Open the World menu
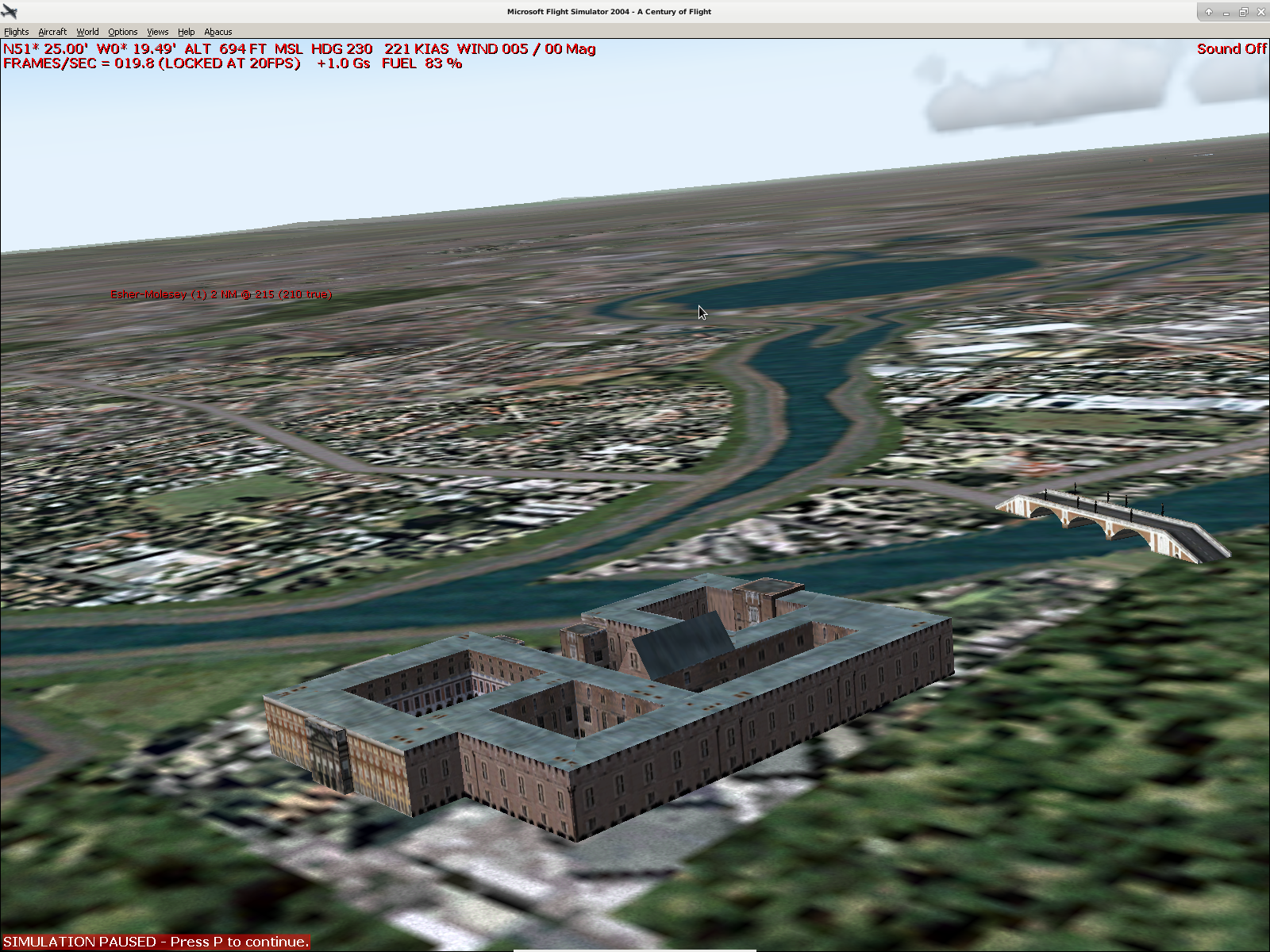Viewport: 1270px width, 952px height. 87,32
